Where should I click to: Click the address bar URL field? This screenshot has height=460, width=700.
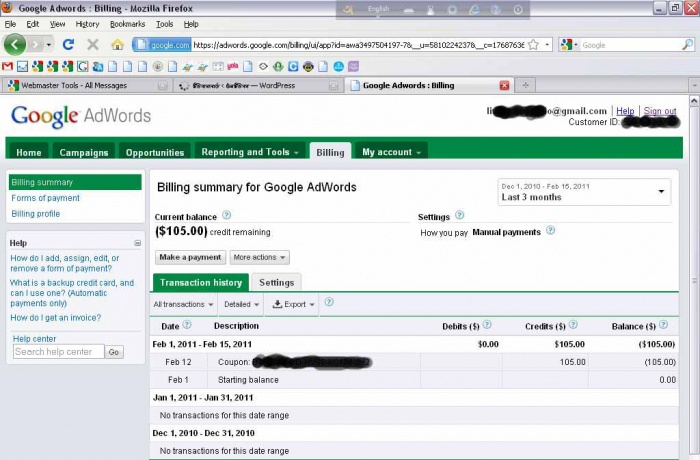(x=358, y=45)
